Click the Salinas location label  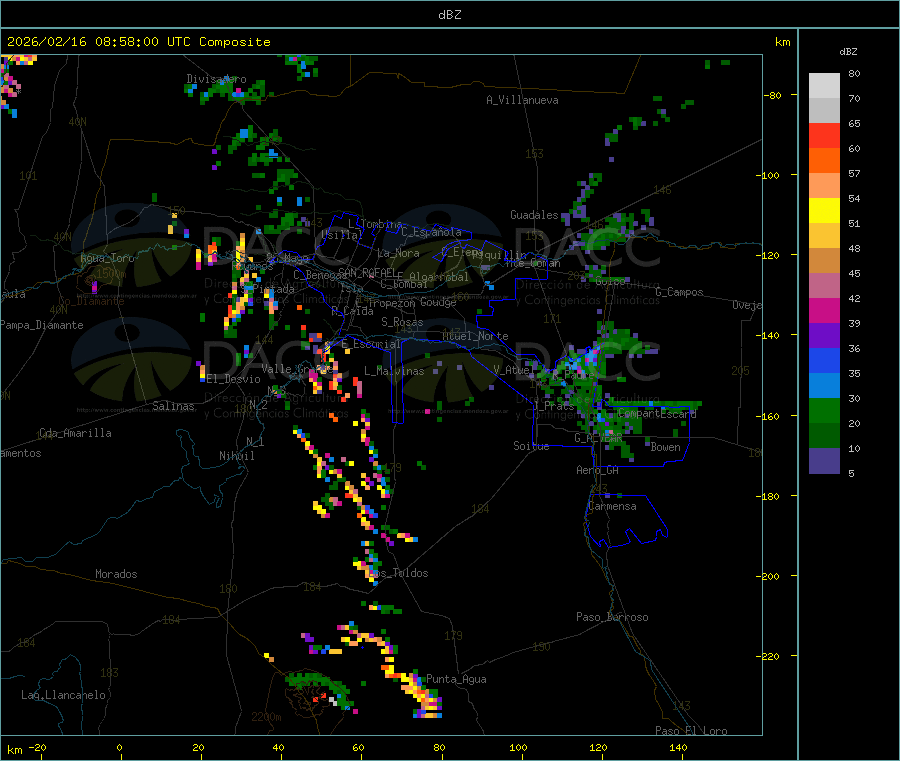[x=173, y=406]
